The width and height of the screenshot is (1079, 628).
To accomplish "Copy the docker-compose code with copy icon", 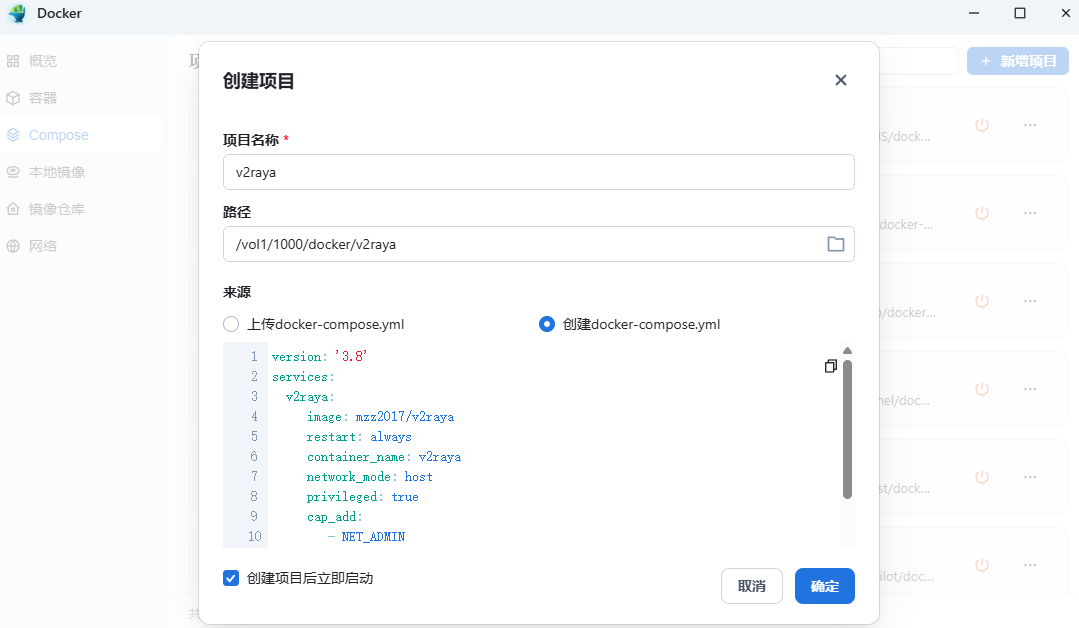I will [x=830, y=367].
